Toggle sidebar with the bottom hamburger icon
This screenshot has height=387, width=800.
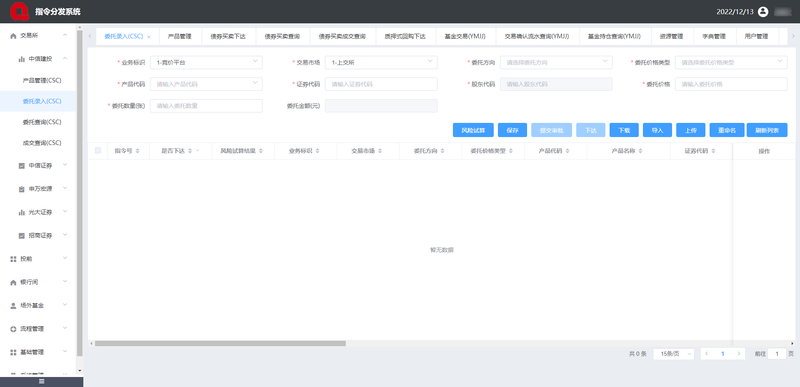tap(41, 381)
